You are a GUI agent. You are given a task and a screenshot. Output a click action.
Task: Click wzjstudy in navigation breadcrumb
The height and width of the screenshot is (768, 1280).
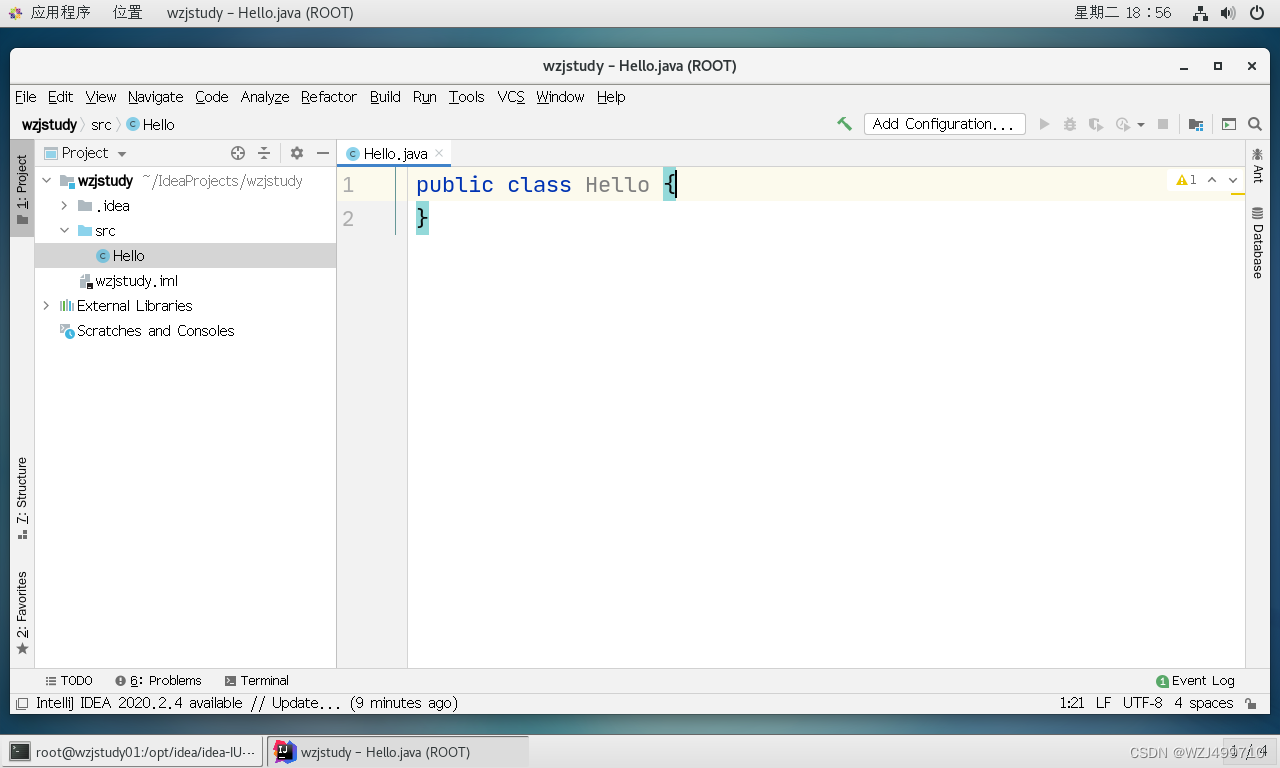click(x=49, y=125)
